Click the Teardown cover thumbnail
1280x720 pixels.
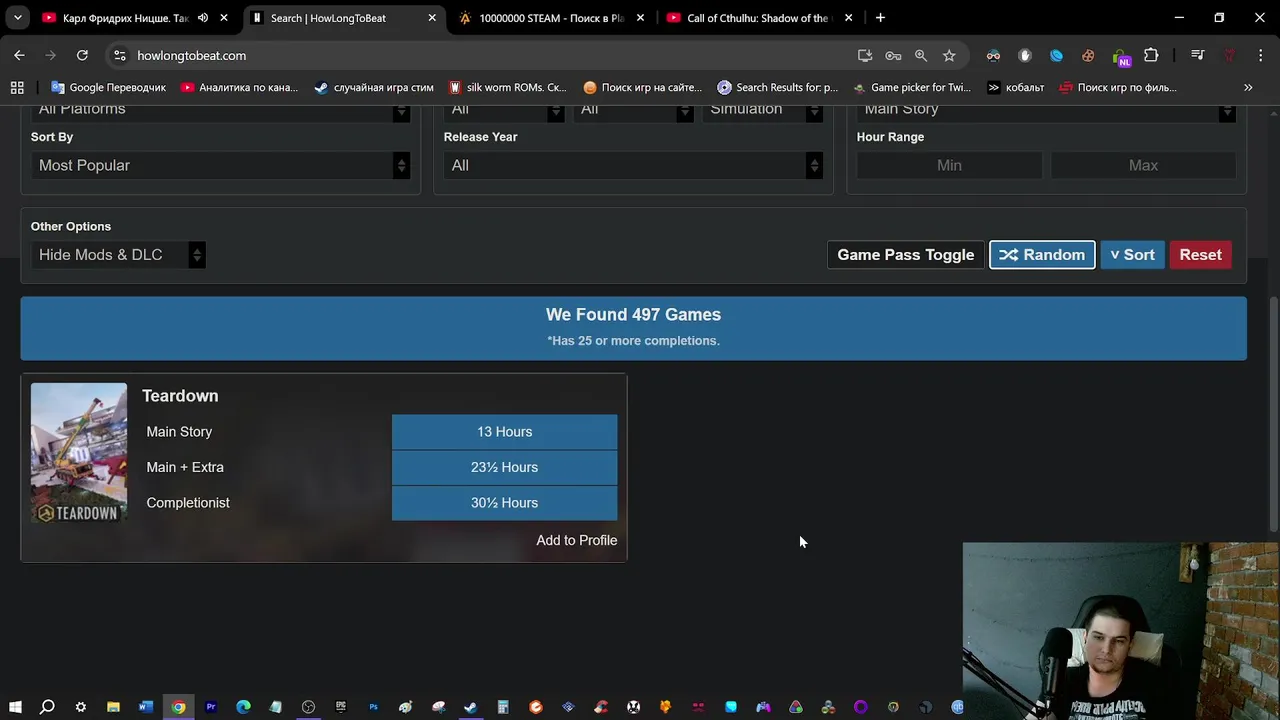(x=79, y=453)
